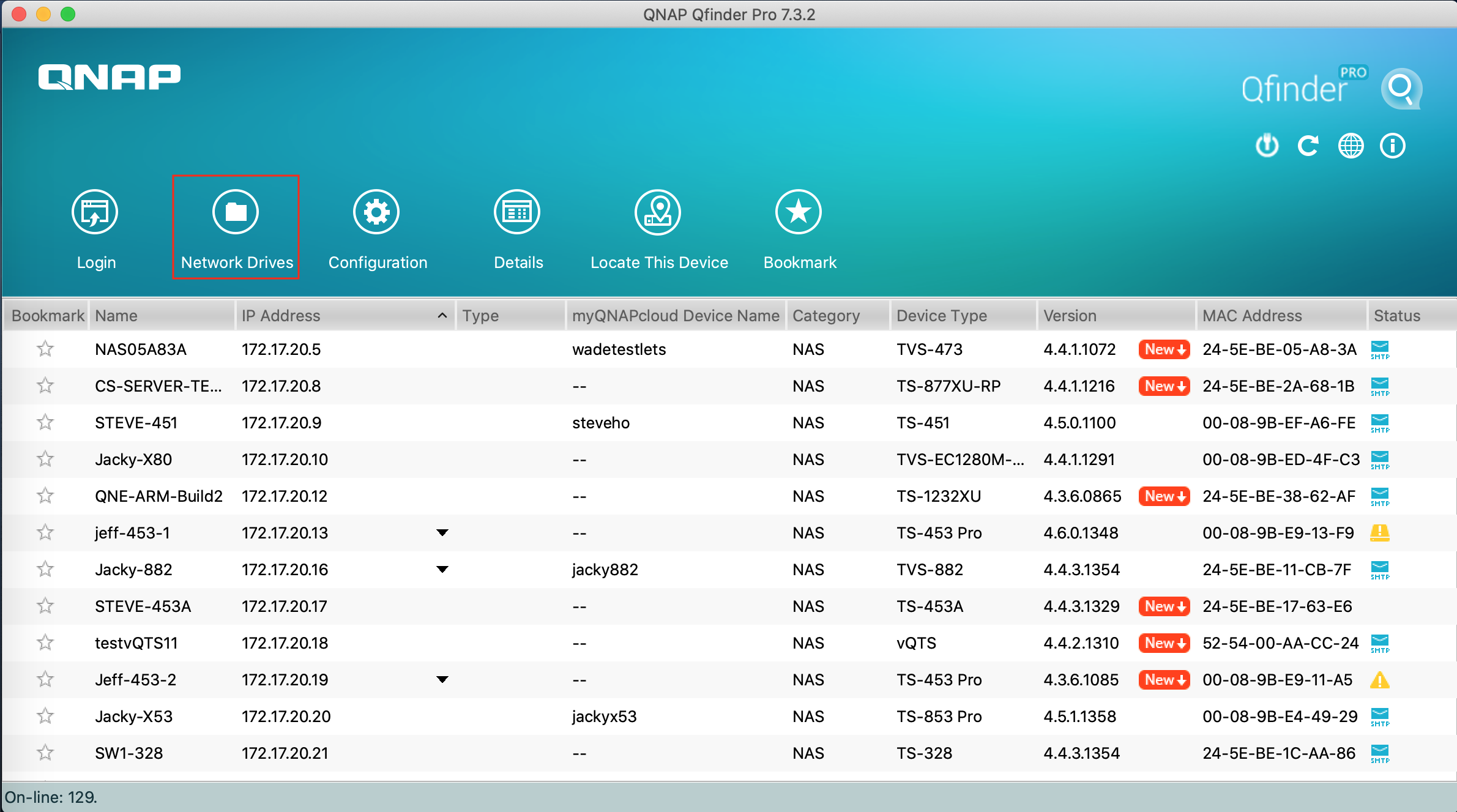Toggle bookmark star for CS-SERVER-TE...
Image resolution: width=1457 pixels, height=812 pixels.
tap(45, 386)
